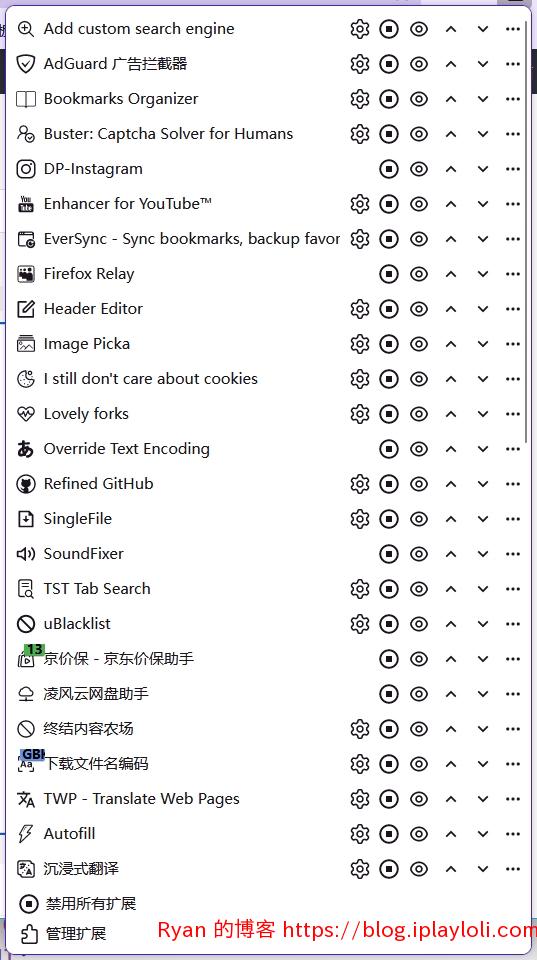
Task: Open 管理扩展 manage extensions
Action: (76, 934)
